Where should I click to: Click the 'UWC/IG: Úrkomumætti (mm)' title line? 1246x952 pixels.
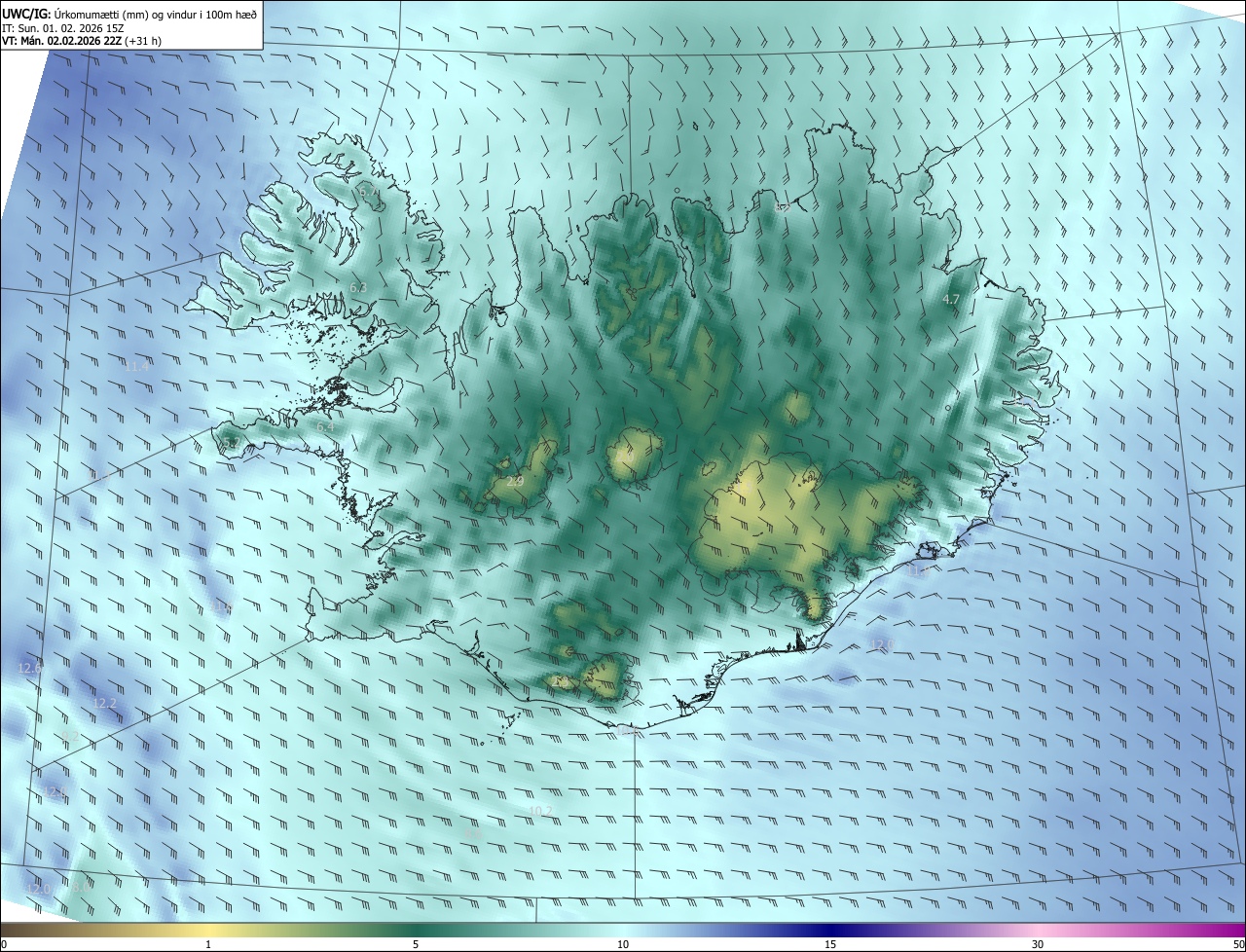coord(129,13)
